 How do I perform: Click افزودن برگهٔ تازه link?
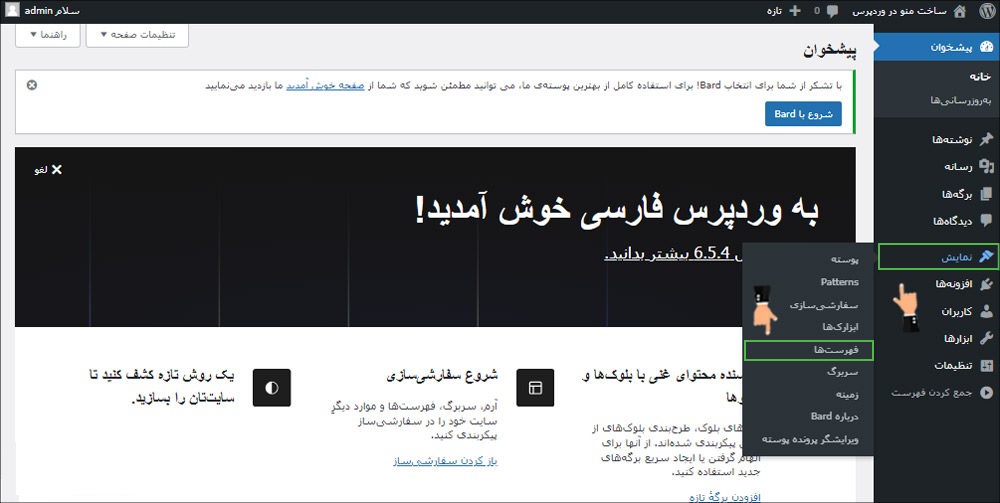pyautogui.click(x=725, y=497)
